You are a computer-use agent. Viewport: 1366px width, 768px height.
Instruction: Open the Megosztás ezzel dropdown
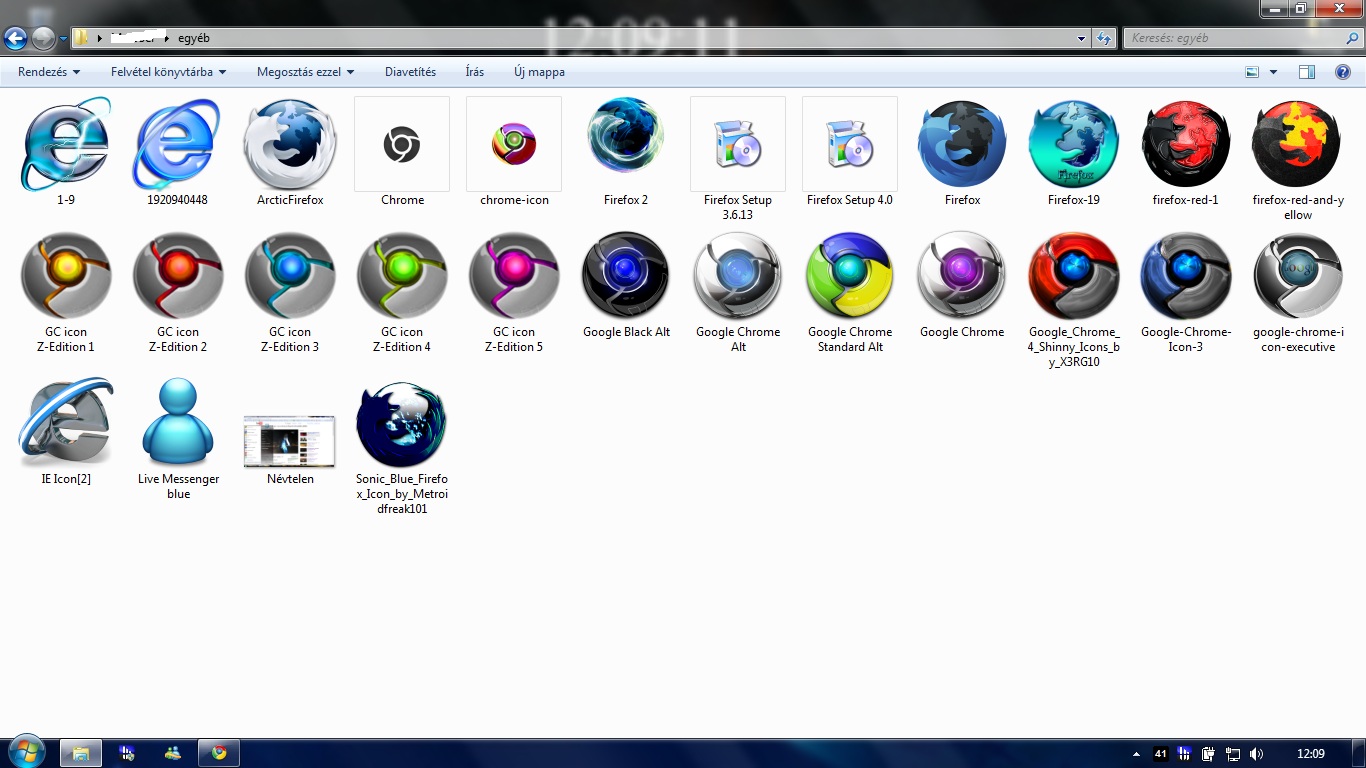tap(306, 72)
